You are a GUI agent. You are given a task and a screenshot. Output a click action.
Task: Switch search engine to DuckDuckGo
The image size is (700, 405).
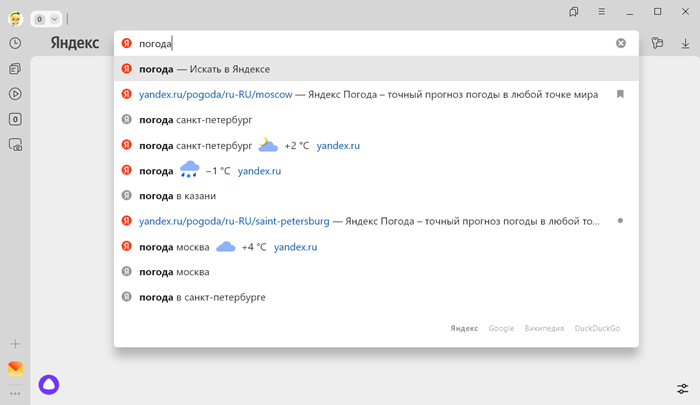(x=597, y=328)
